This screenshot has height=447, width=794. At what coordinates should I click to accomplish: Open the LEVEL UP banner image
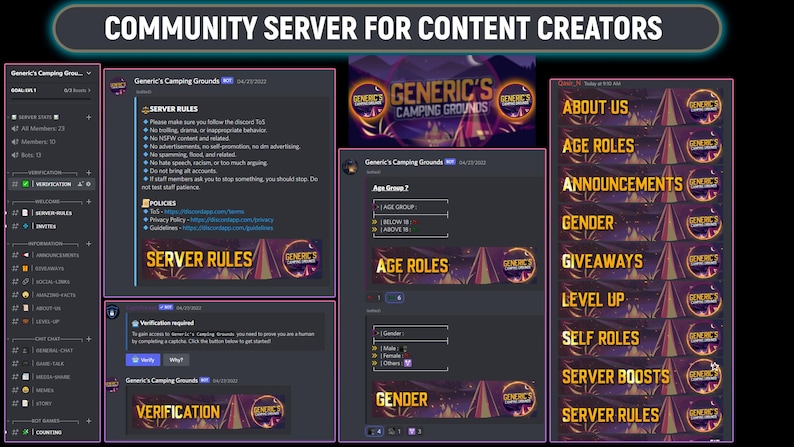641,300
